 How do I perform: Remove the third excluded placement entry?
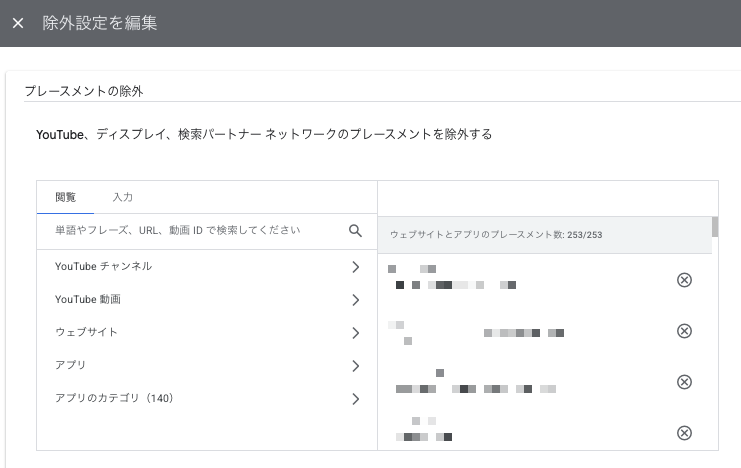click(684, 382)
